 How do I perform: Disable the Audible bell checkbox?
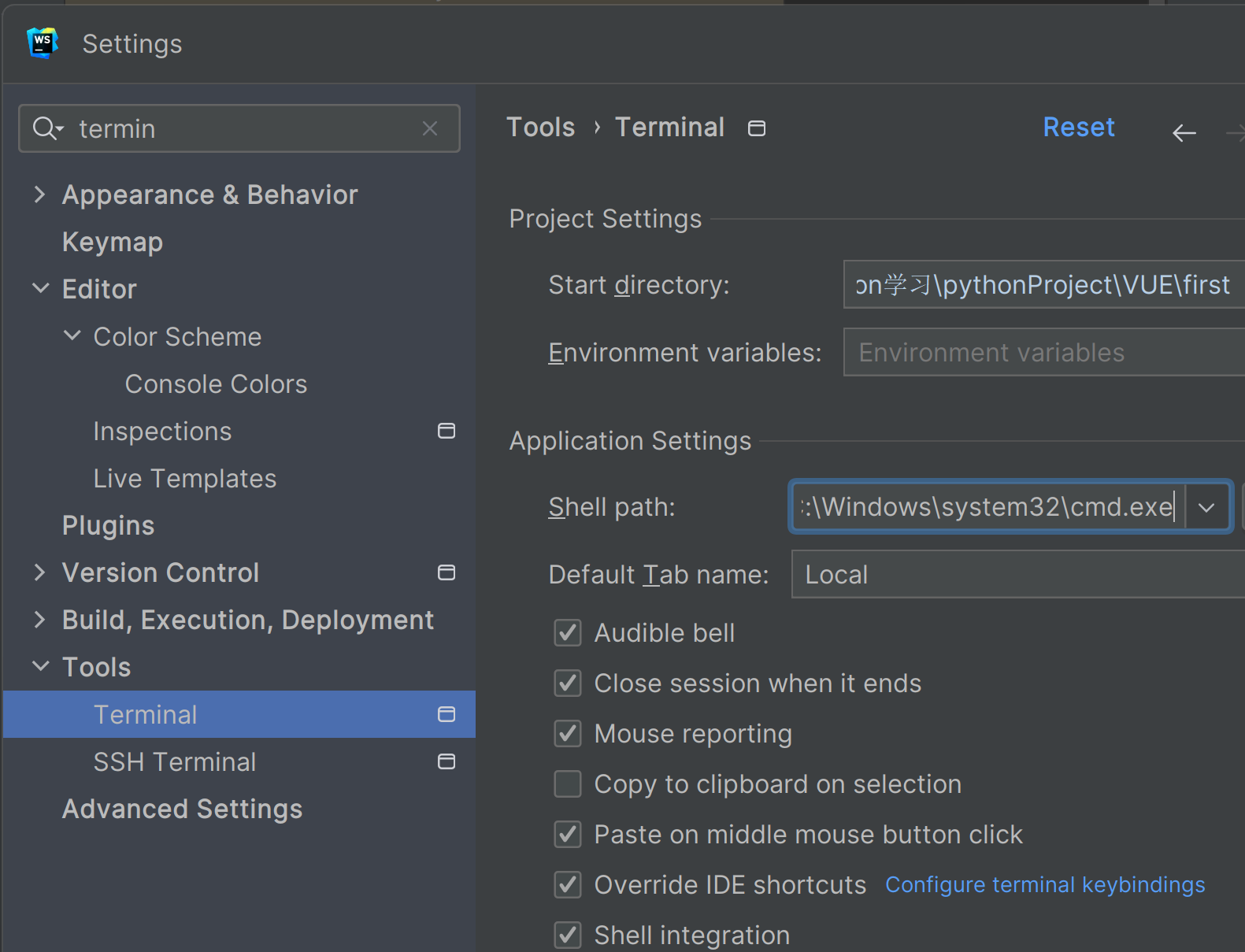point(568,632)
